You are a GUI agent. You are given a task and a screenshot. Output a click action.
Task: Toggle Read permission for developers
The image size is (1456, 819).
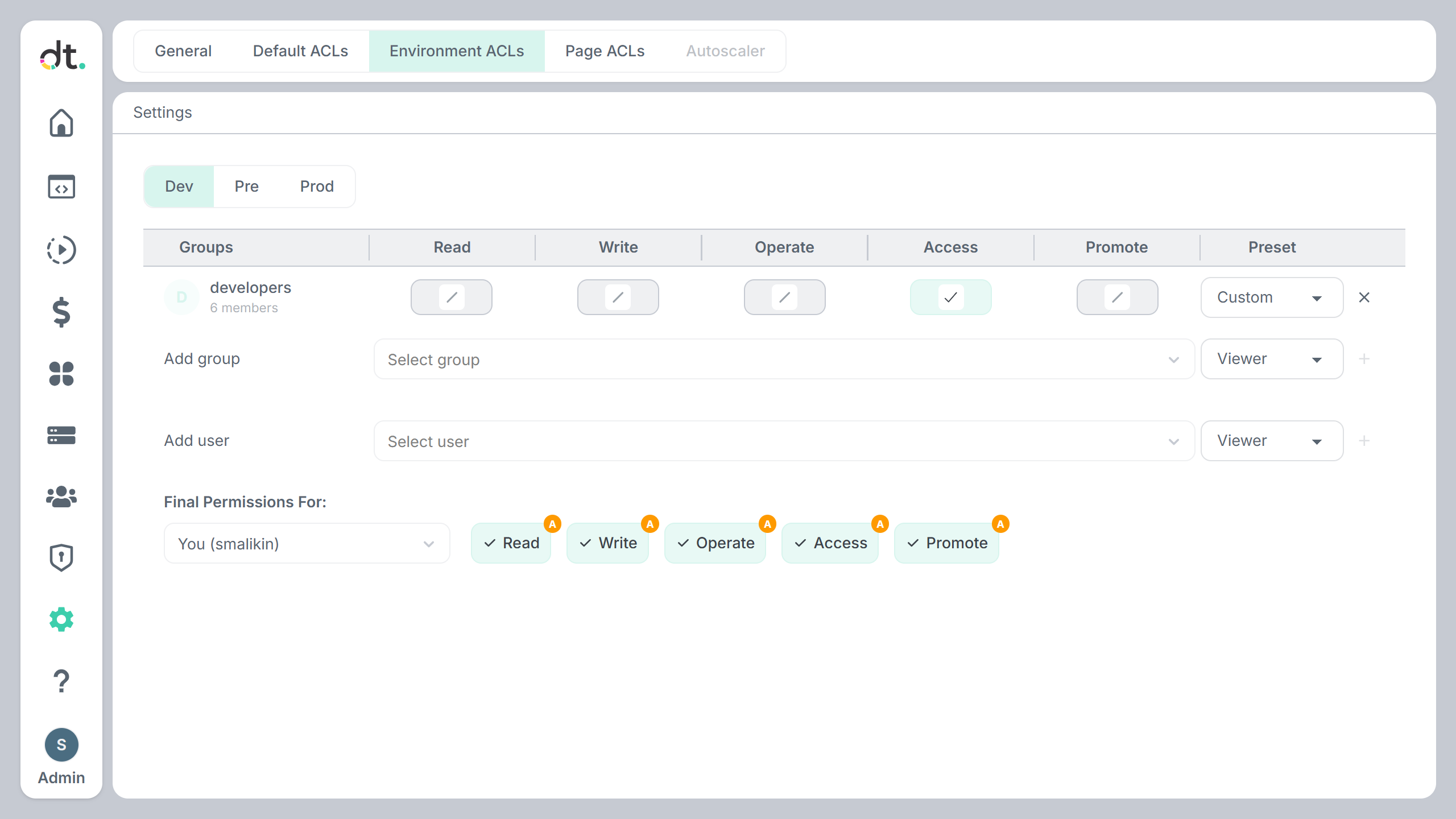tap(452, 297)
